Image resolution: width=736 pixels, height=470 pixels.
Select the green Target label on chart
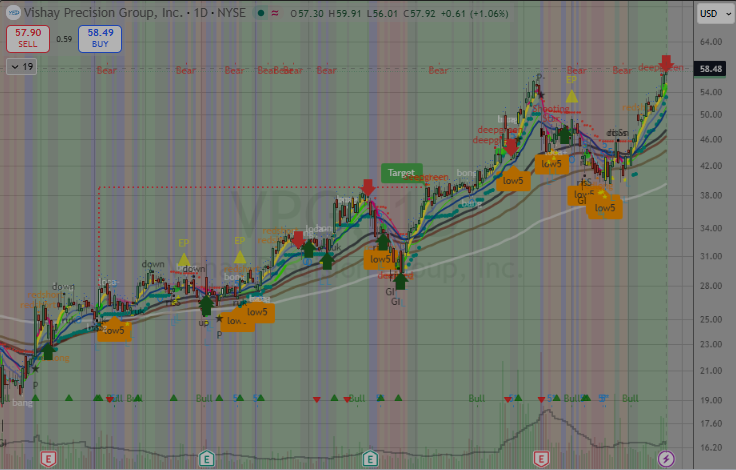401,172
